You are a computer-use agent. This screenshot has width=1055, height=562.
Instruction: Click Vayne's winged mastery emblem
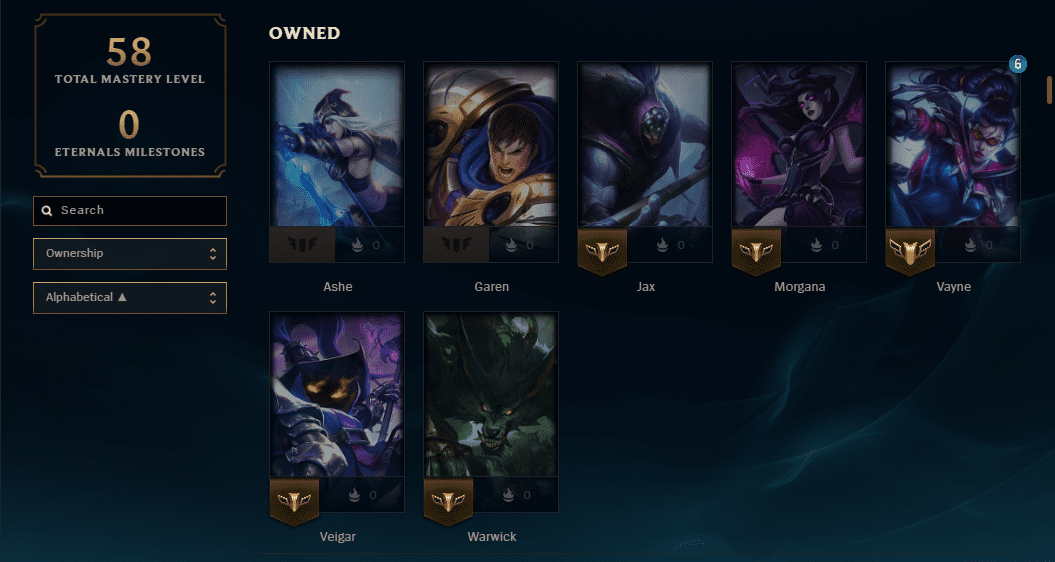click(x=910, y=252)
